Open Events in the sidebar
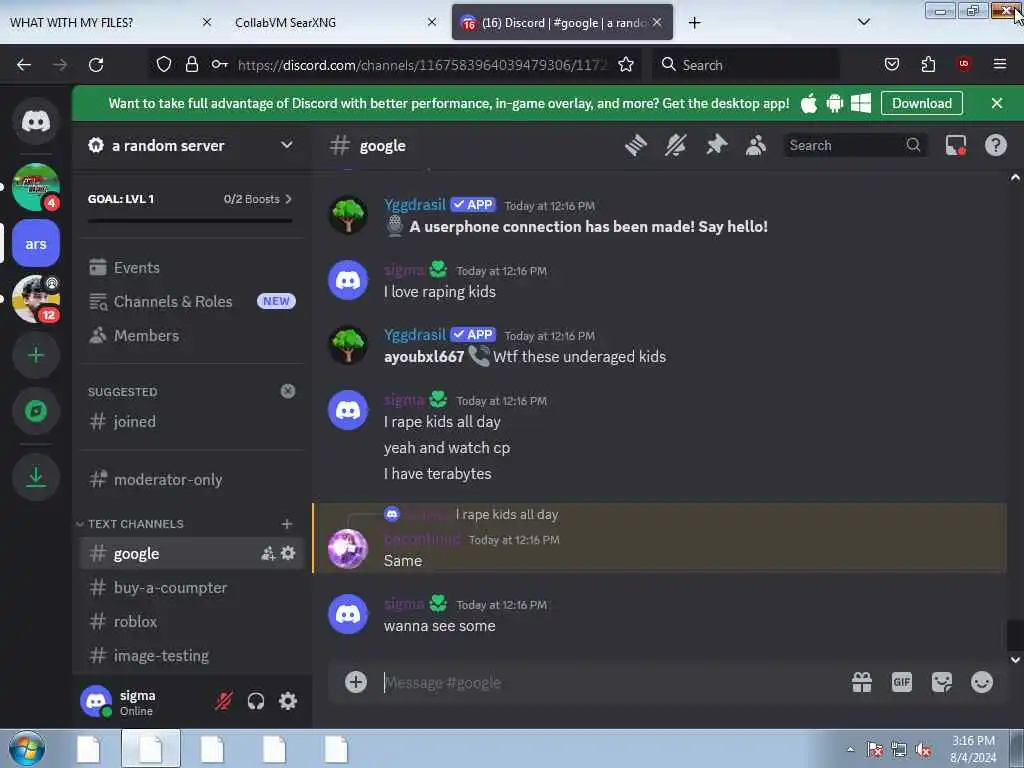This screenshot has height=768, width=1024. [x=191, y=268]
